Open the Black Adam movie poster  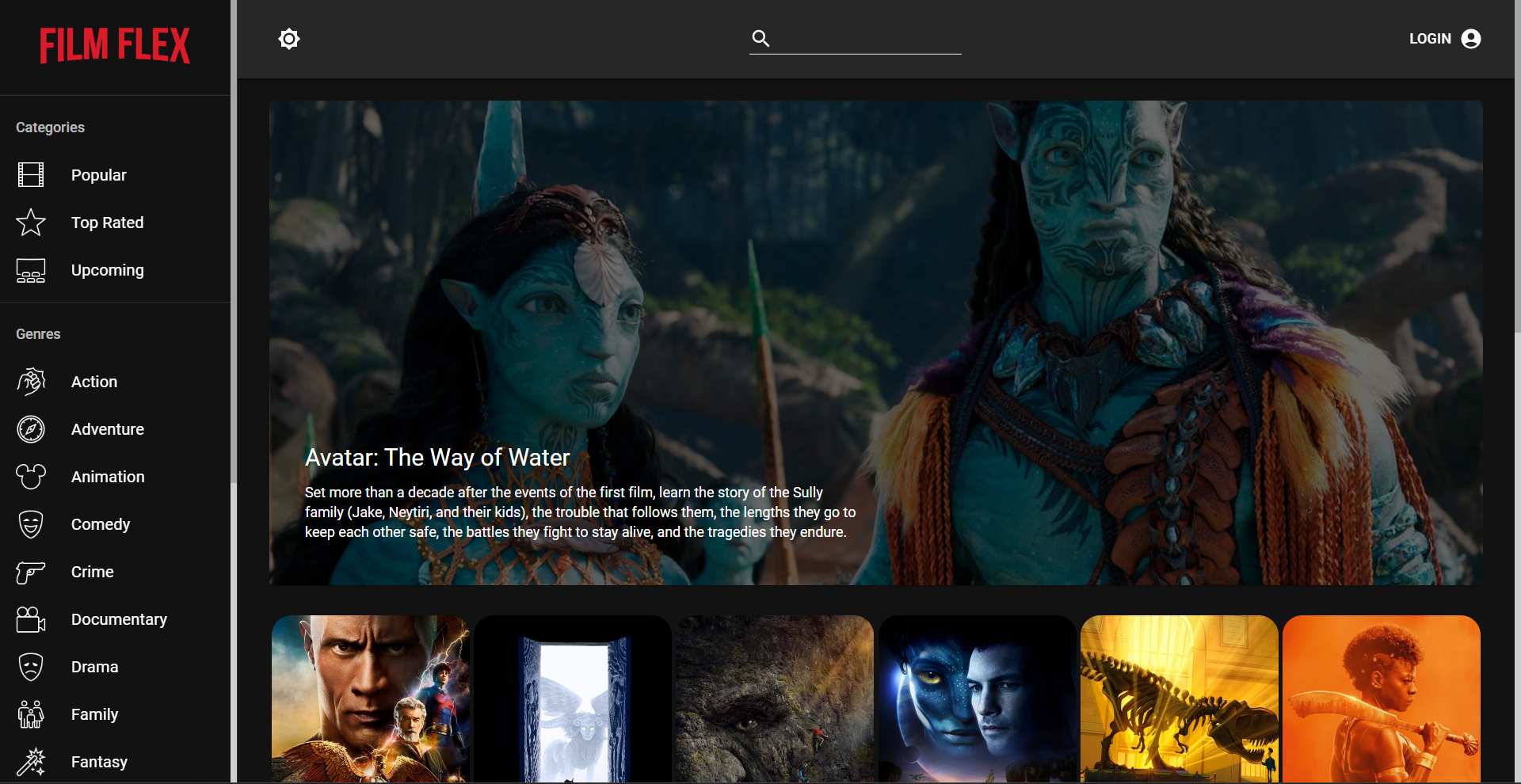pyautogui.click(x=371, y=699)
